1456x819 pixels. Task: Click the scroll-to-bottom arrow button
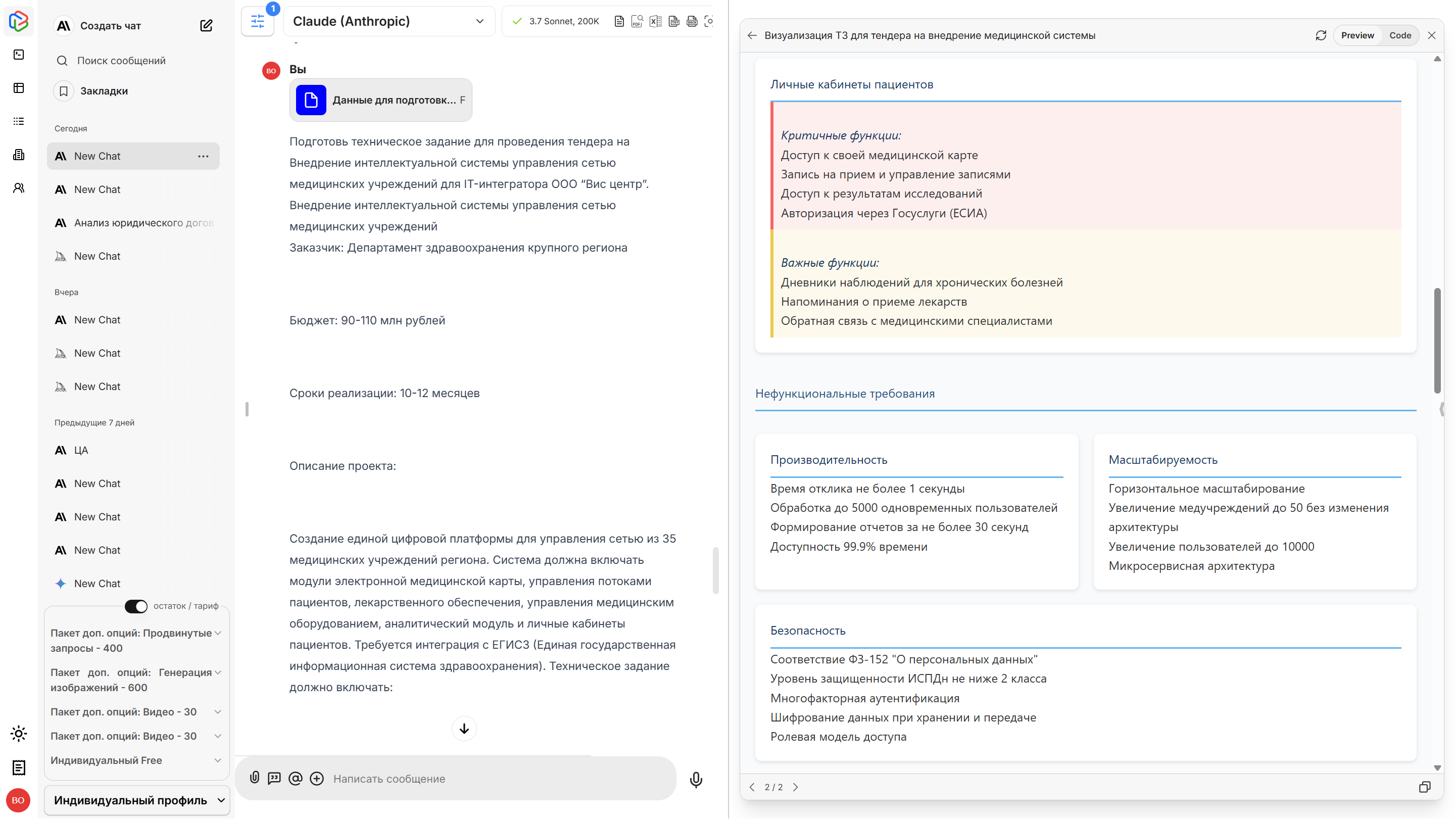coord(464,729)
